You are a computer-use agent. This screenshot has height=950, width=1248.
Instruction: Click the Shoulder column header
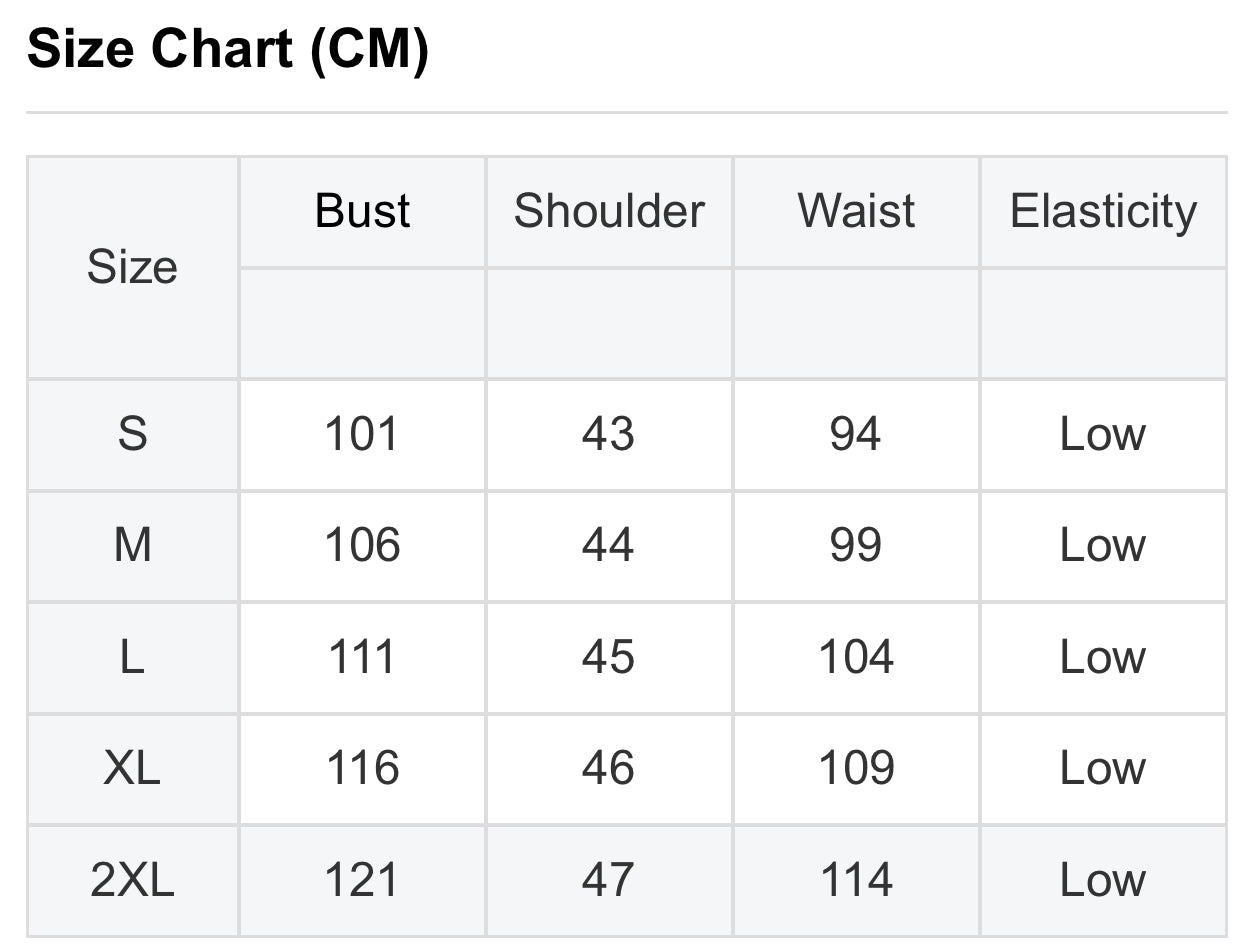point(609,212)
